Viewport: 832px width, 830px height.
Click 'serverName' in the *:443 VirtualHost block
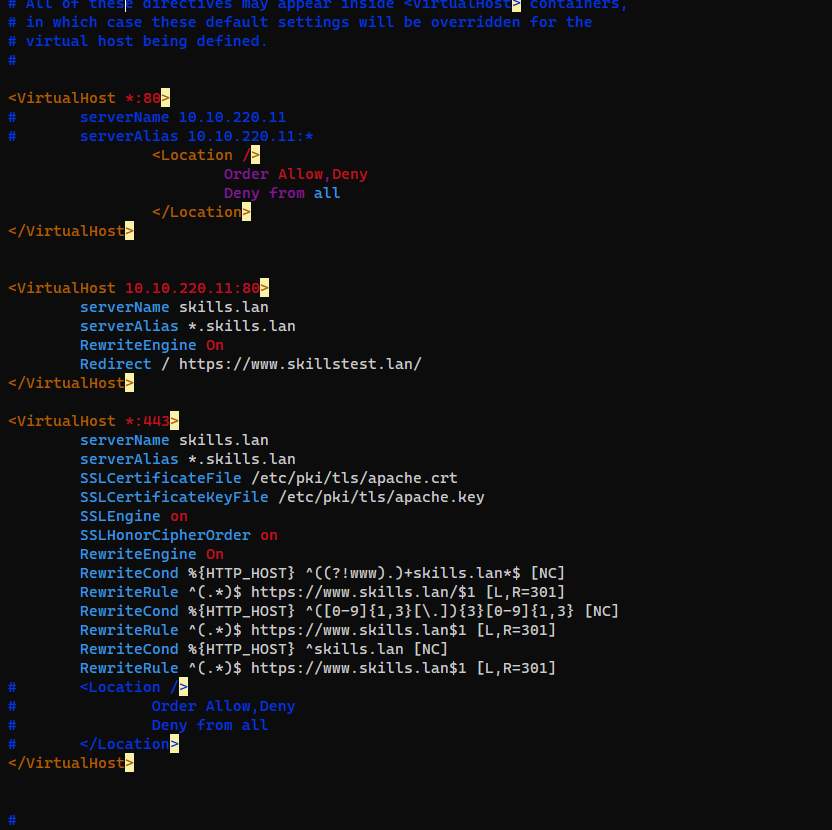point(125,440)
